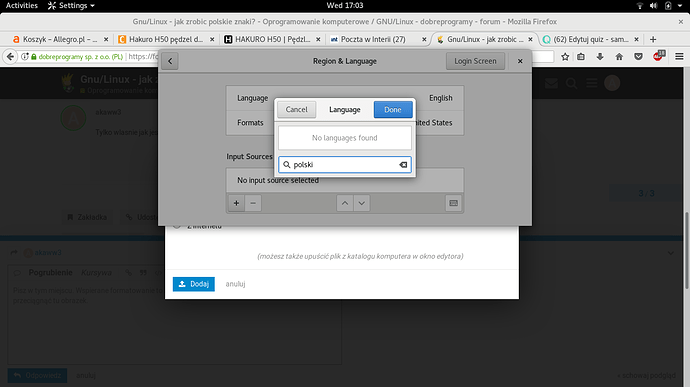Click the Cancel button in Language dialog
Viewport: 690px width, 387px height.
coord(296,110)
